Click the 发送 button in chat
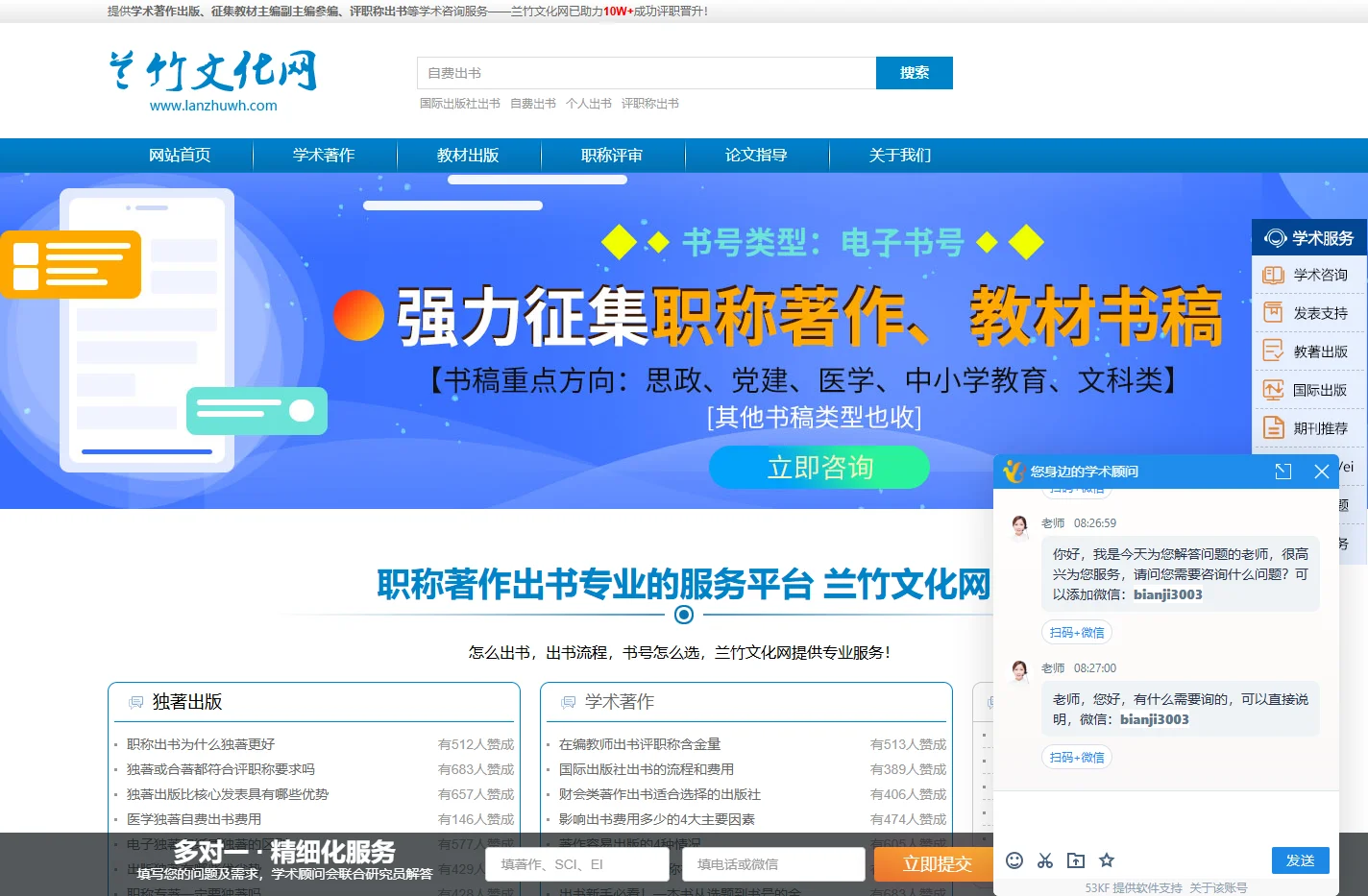Screen dimensions: 1368x896 [x=1301, y=860]
